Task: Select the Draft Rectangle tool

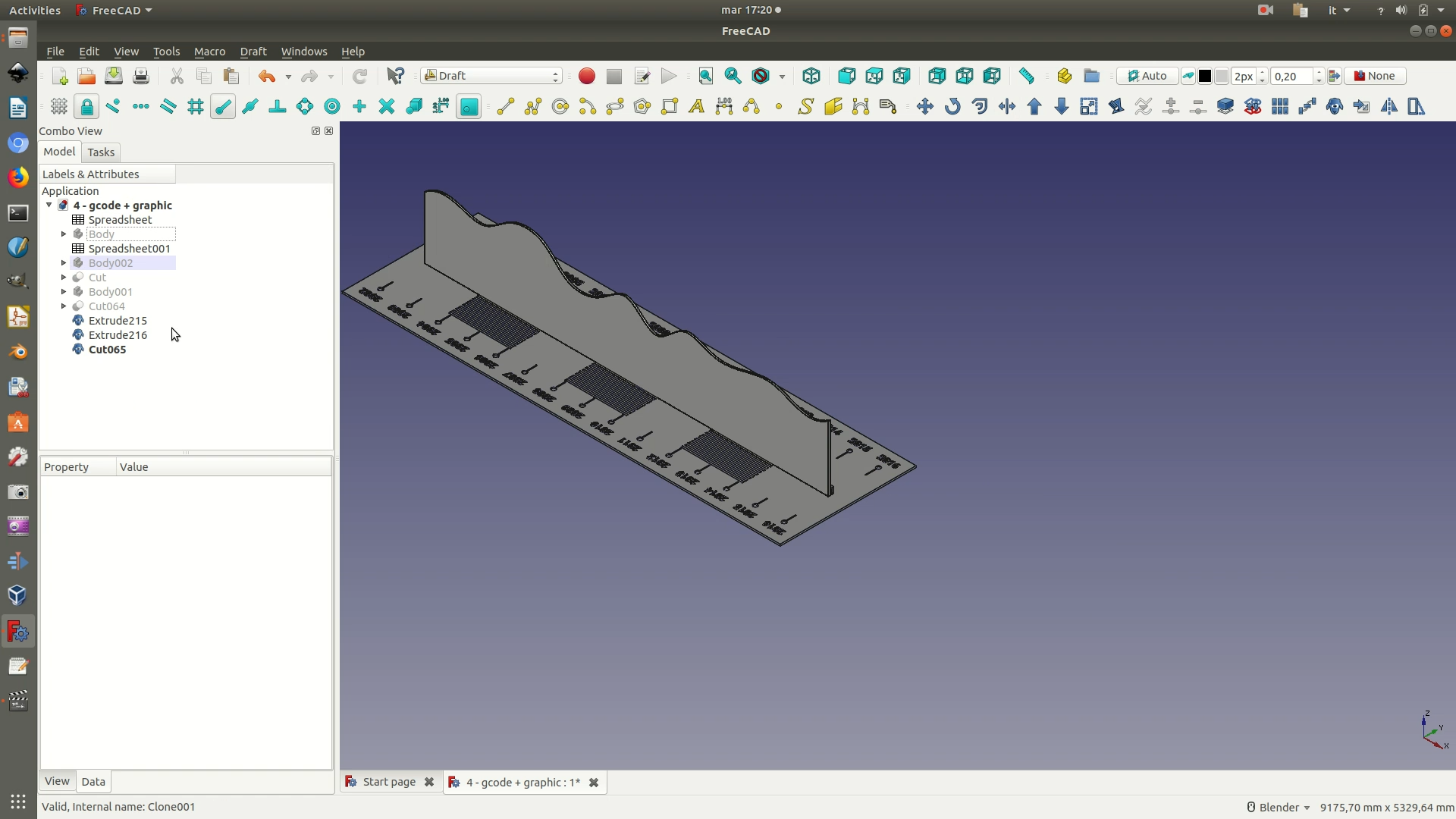Action: (670, 106)
